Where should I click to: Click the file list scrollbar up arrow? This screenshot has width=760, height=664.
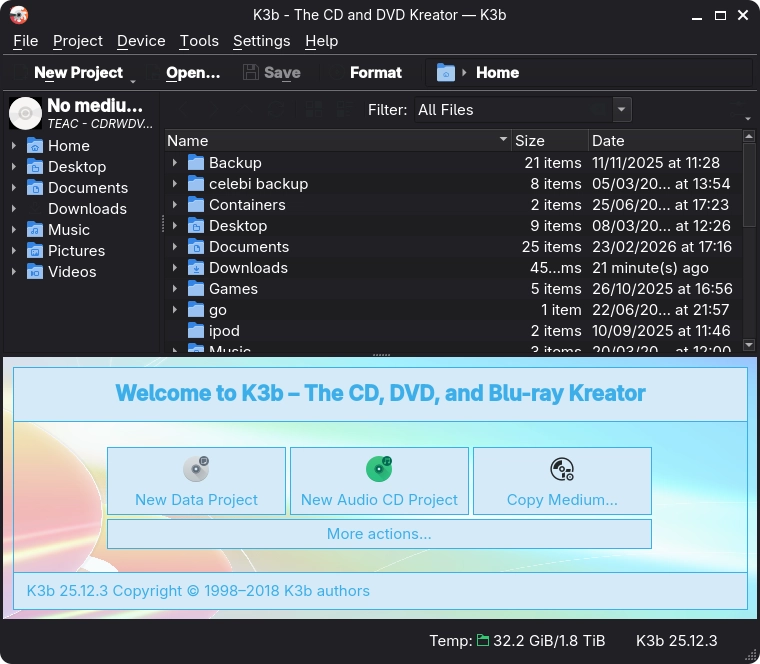[x=749, y=136]
